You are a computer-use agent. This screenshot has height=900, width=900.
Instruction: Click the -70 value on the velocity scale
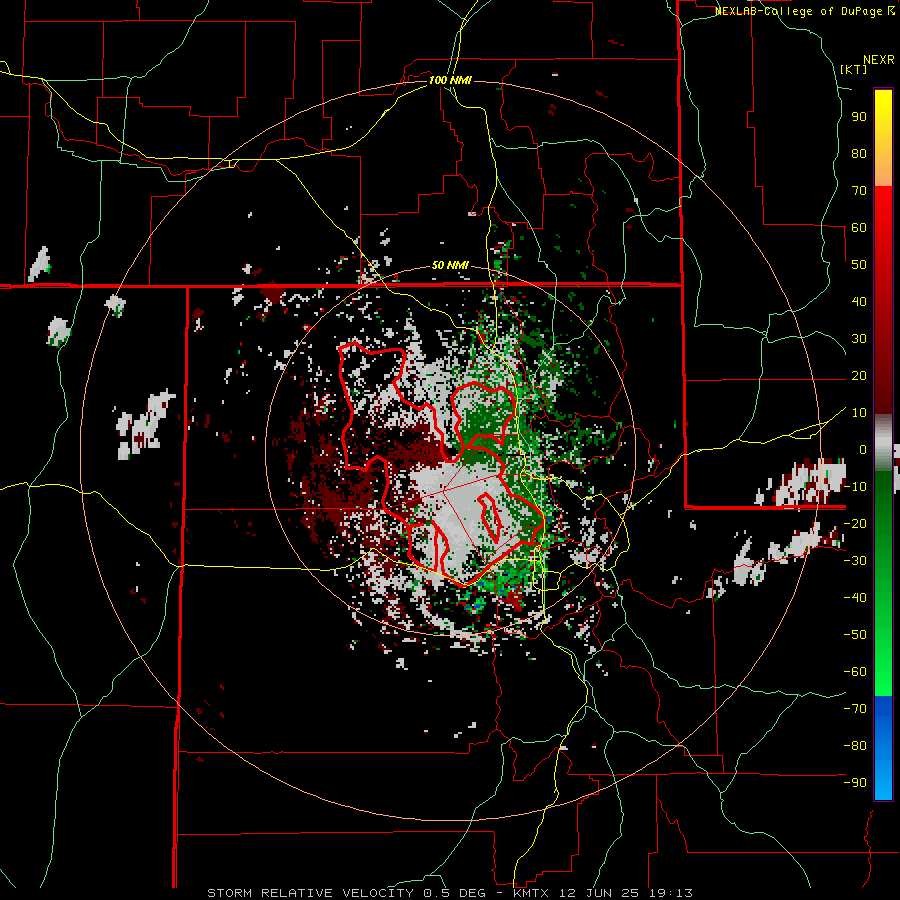[x=855, y=709]
